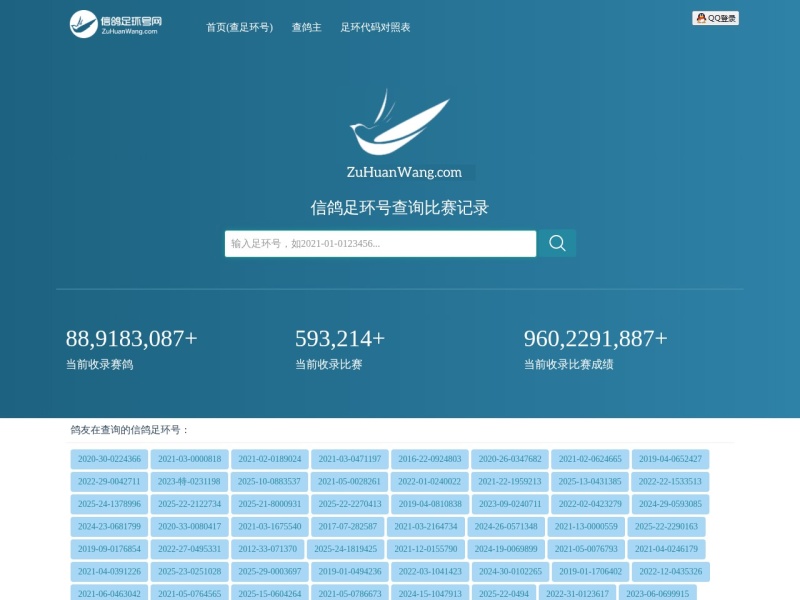View records for 2022-12-0435326
Viewport: 800px width, 600px height.
coord(670,571)
